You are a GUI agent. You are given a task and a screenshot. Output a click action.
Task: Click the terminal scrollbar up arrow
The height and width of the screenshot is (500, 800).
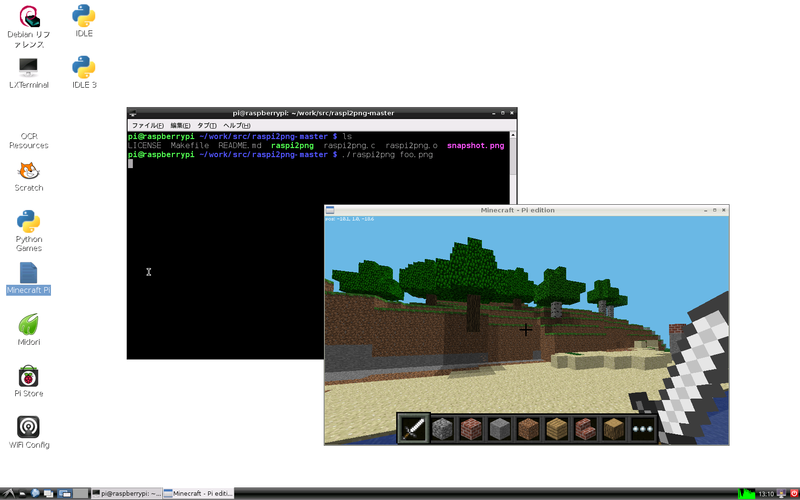[x=513, y=135]
